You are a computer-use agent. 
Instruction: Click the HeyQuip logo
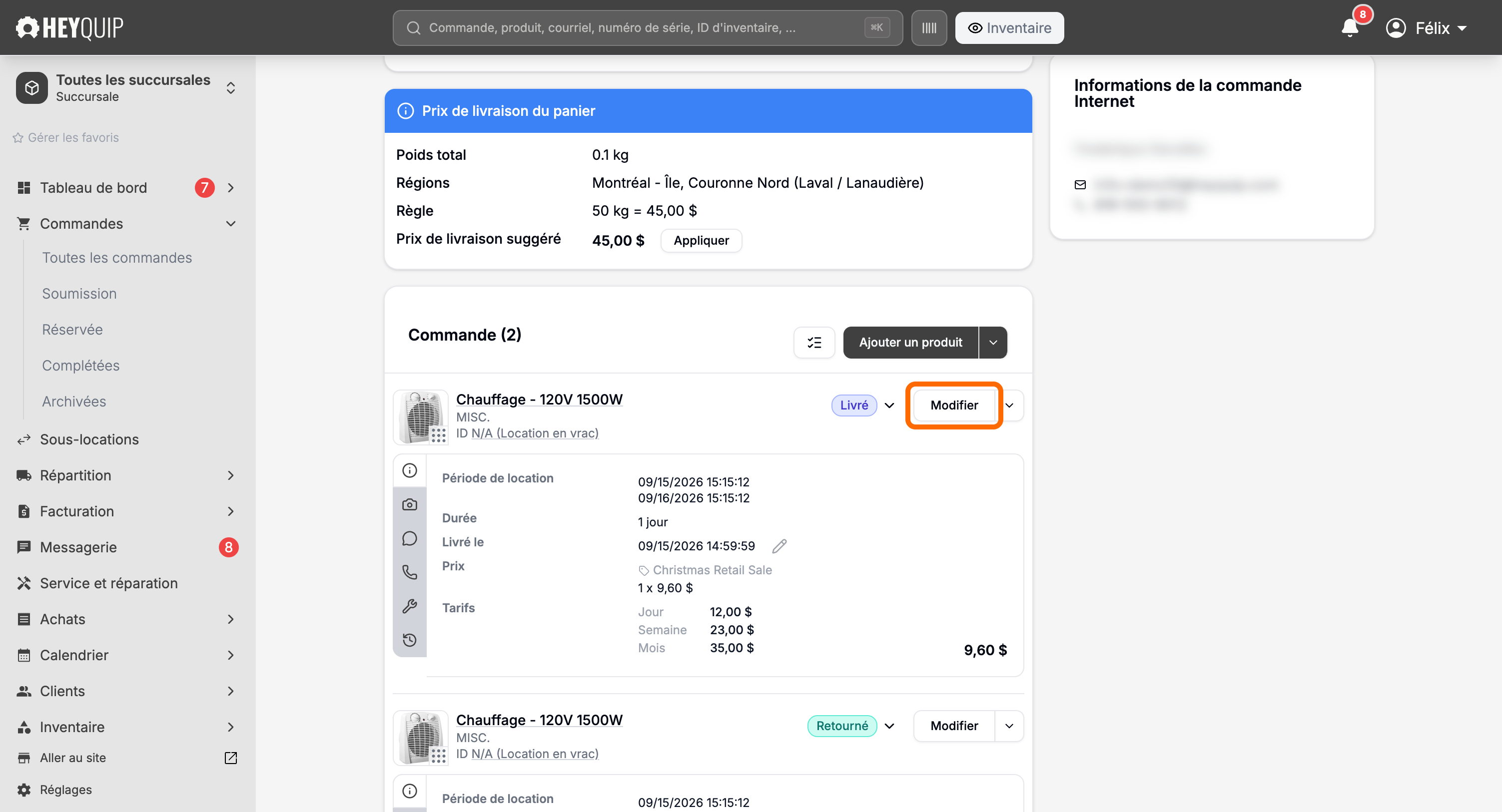point(69,27)
